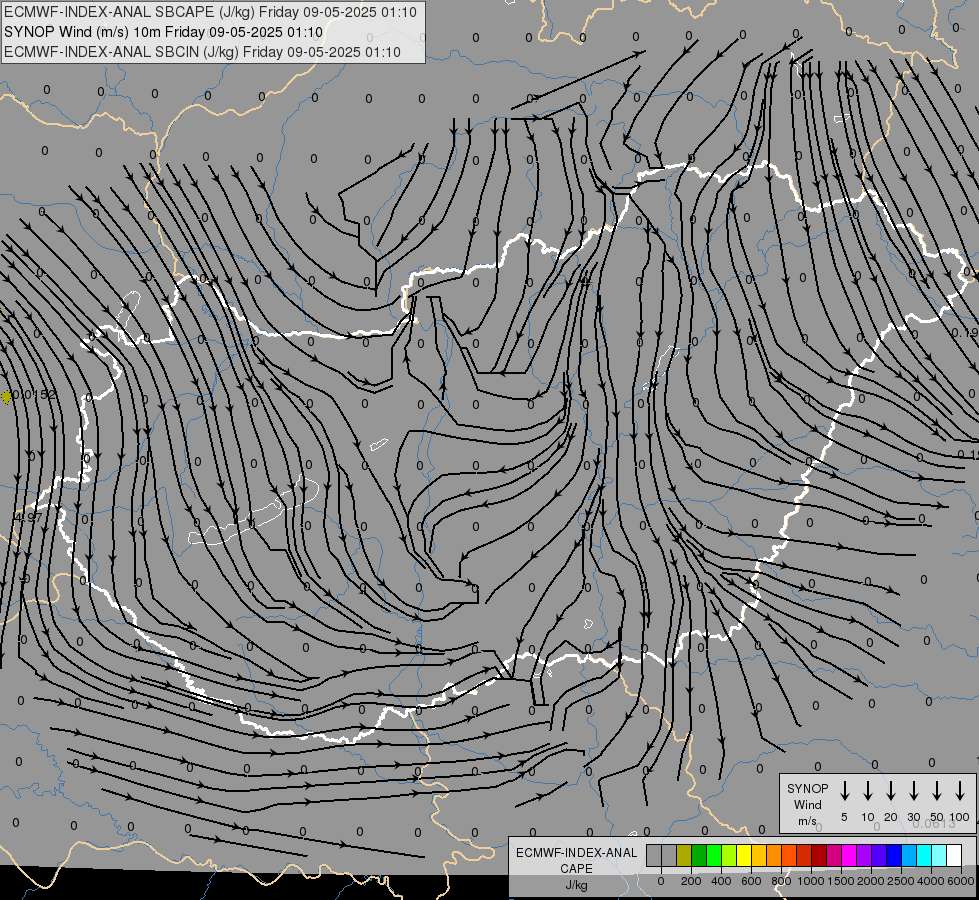Image resolution: width=979 pixels, height=900 pixels.
Task: Click the Lake Balaton outline on map
Action: tap(254, 512)
